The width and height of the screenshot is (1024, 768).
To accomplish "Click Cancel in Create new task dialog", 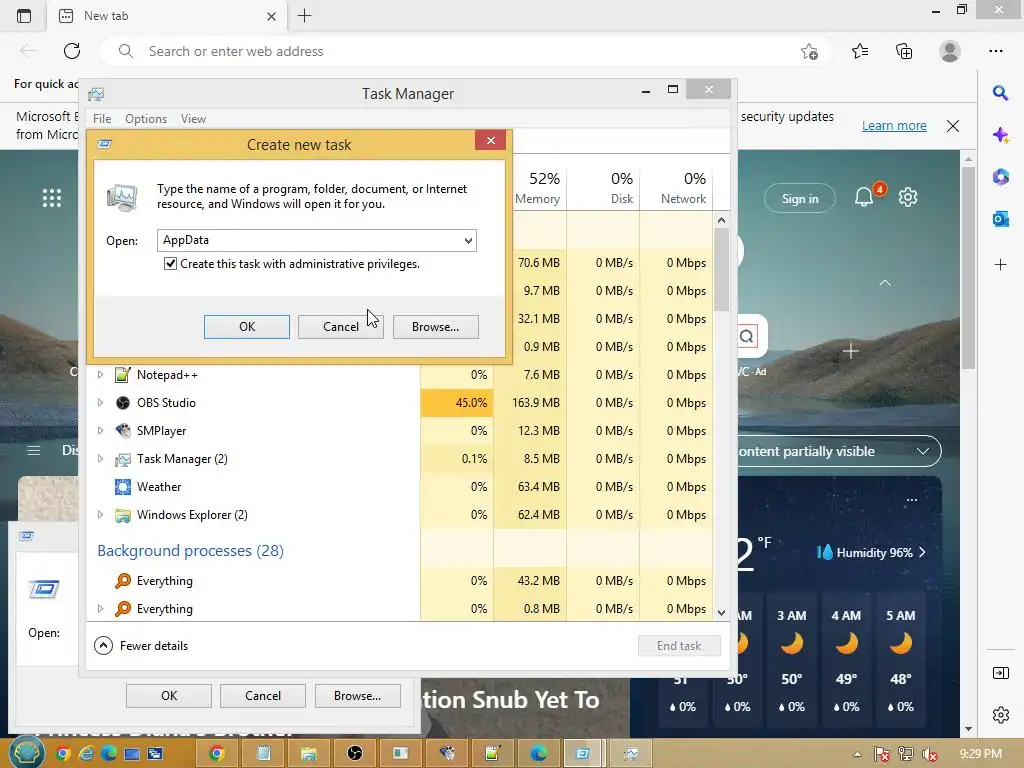I will (341, 327).
